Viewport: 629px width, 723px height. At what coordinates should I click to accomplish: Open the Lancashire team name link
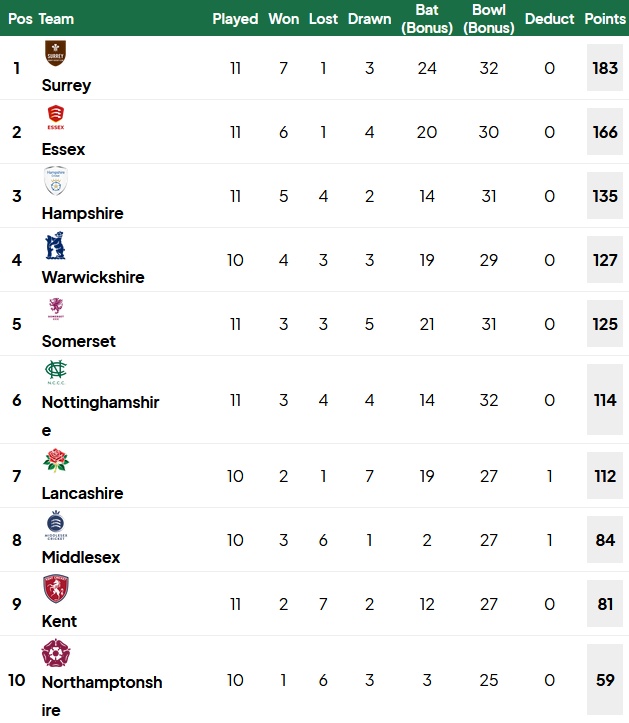point(83,493)
